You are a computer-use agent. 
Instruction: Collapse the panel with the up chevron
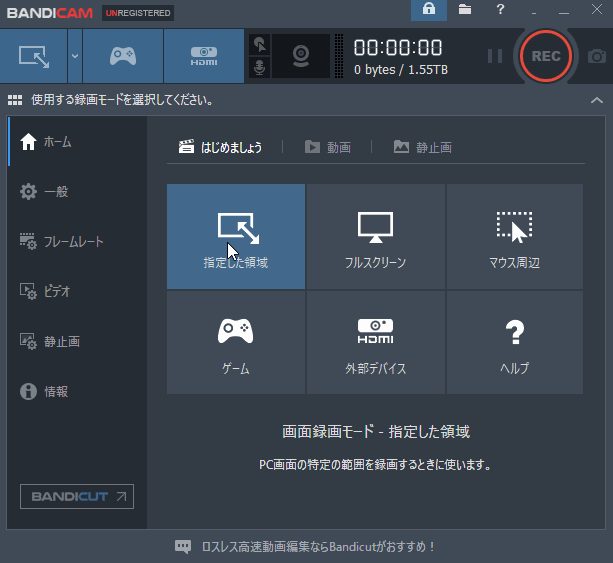click(597, 100)
